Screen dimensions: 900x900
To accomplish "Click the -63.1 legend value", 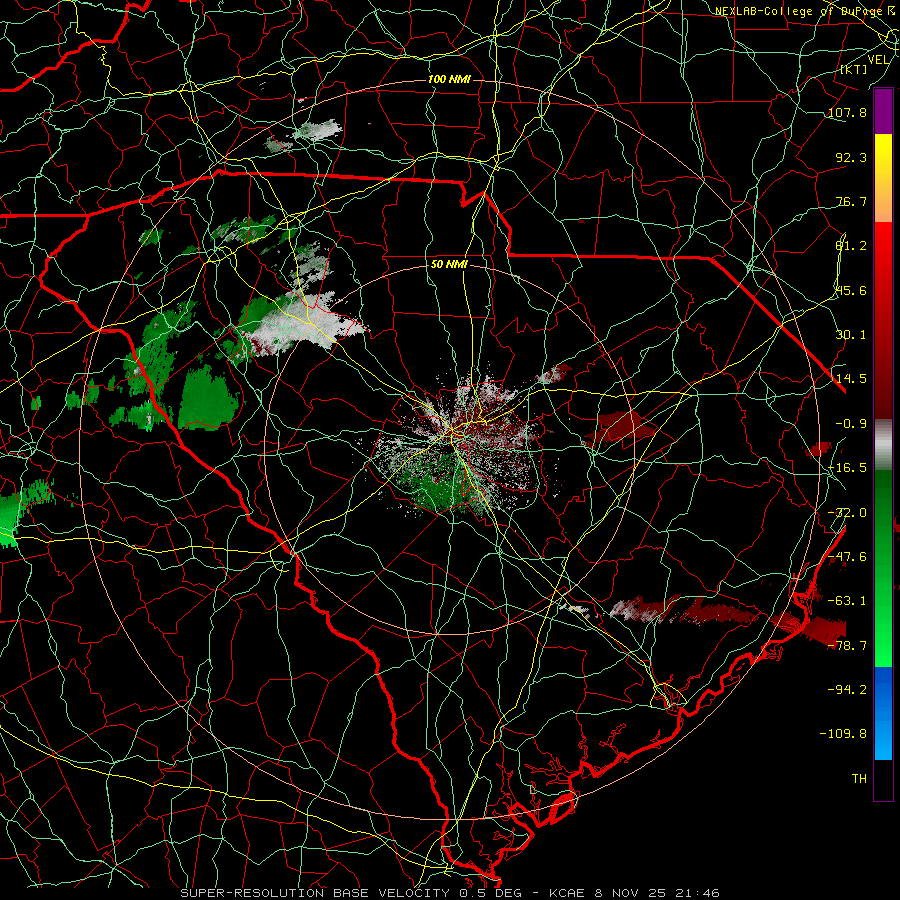I will pos(847,601).
